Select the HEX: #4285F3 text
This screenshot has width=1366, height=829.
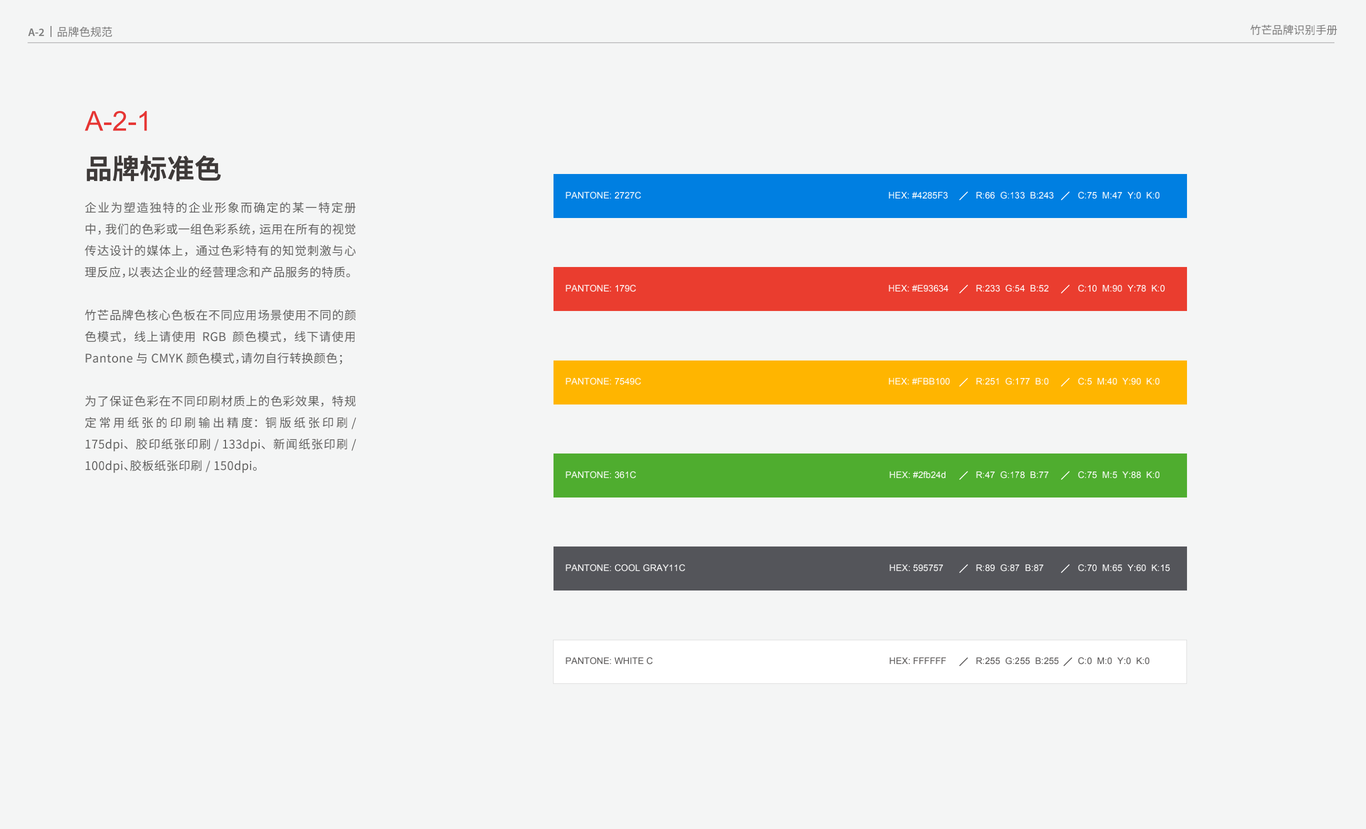(918, 196)
